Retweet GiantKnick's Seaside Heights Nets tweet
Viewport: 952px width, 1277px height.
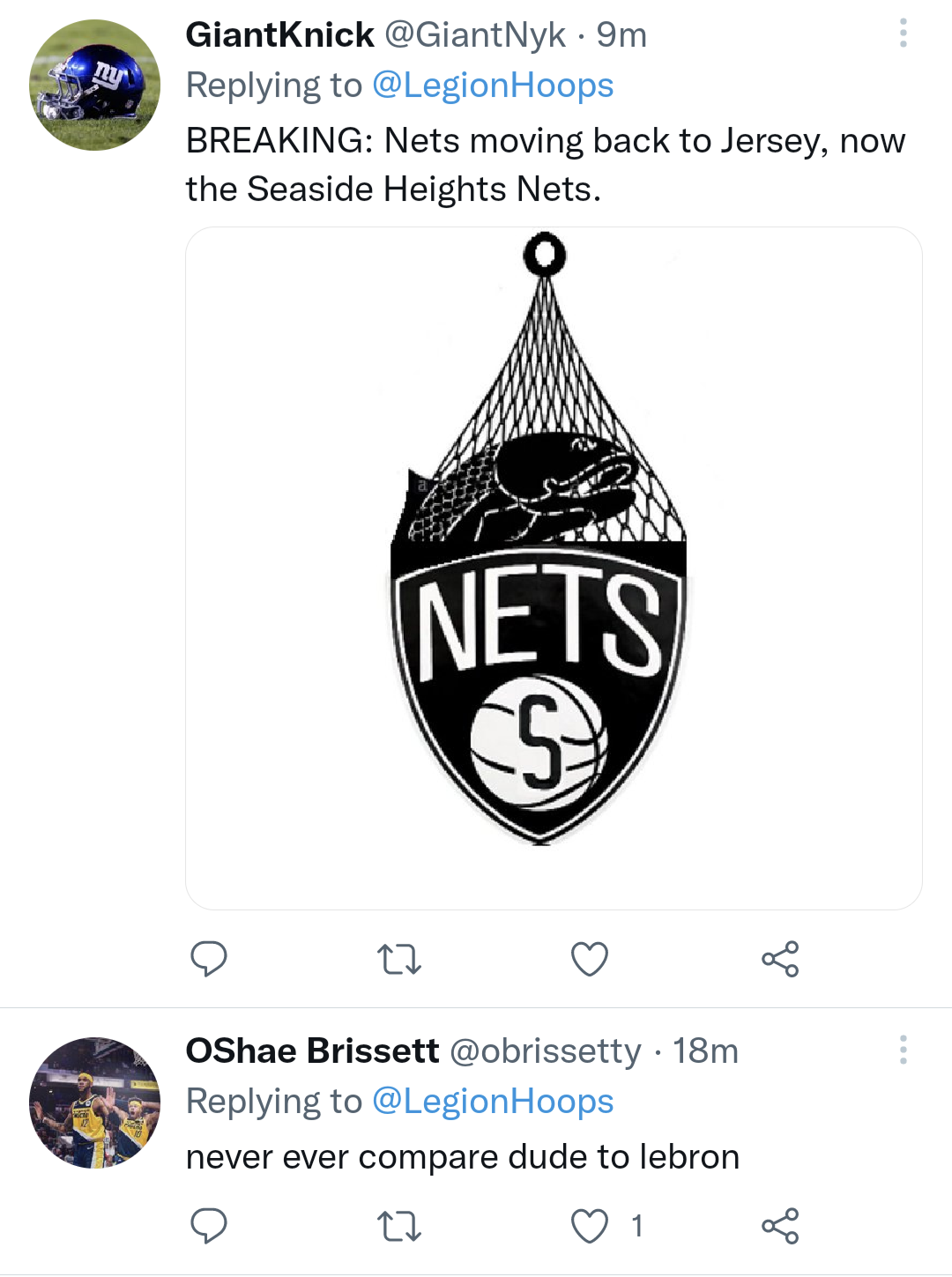pyautogui.click(x=398, y=959)
